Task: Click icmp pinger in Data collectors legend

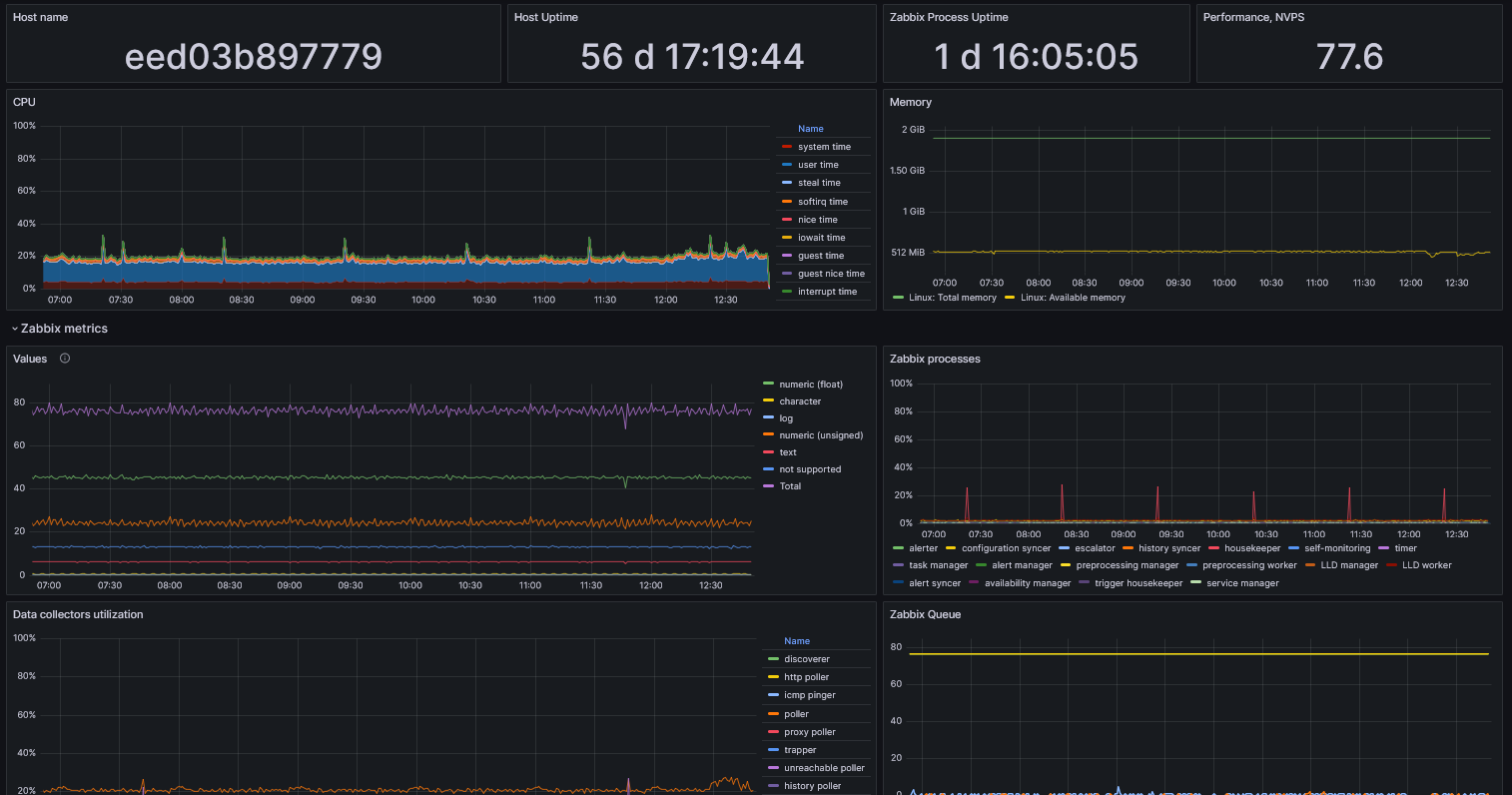Action: pos(810,695)
